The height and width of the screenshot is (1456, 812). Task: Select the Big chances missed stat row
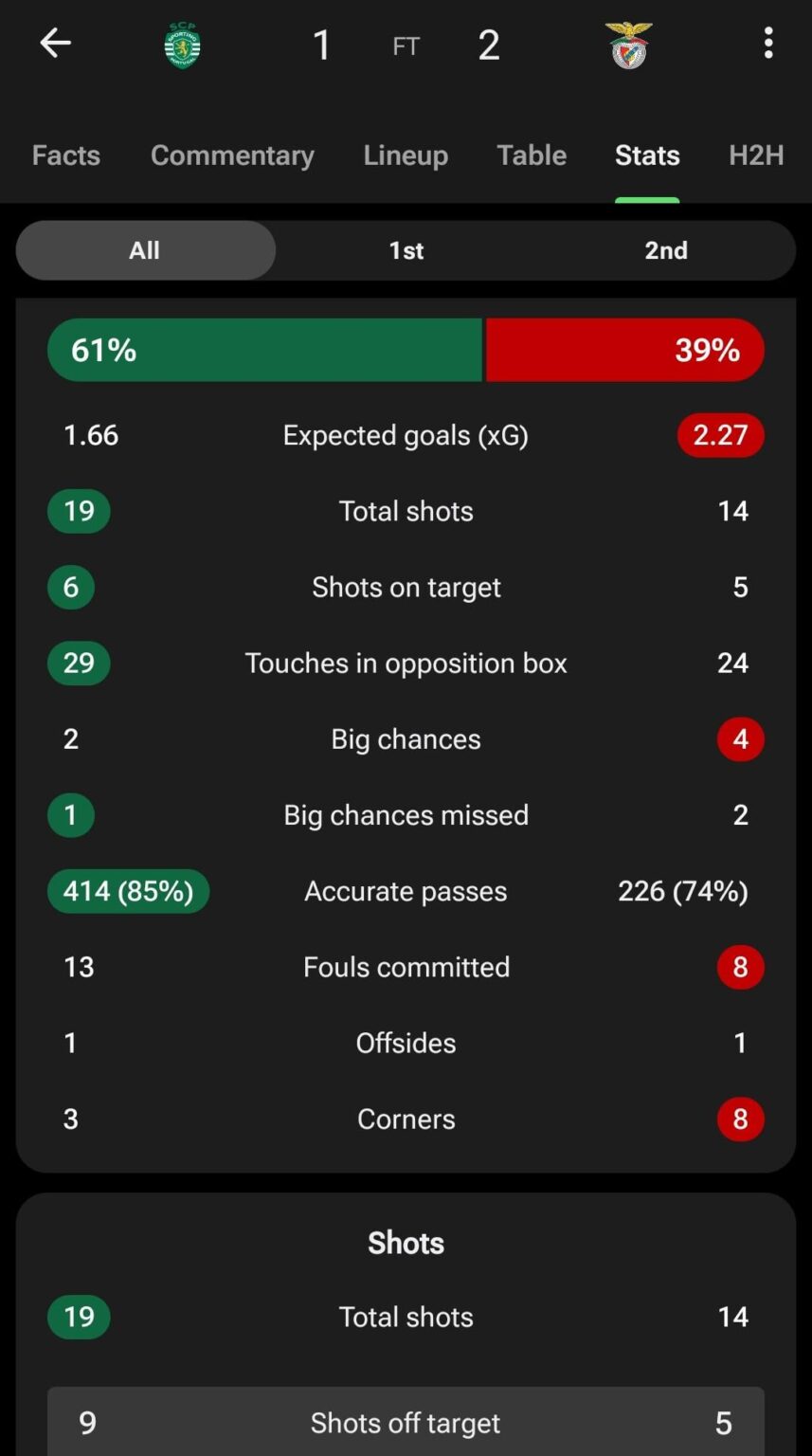(x=406, y=814)
